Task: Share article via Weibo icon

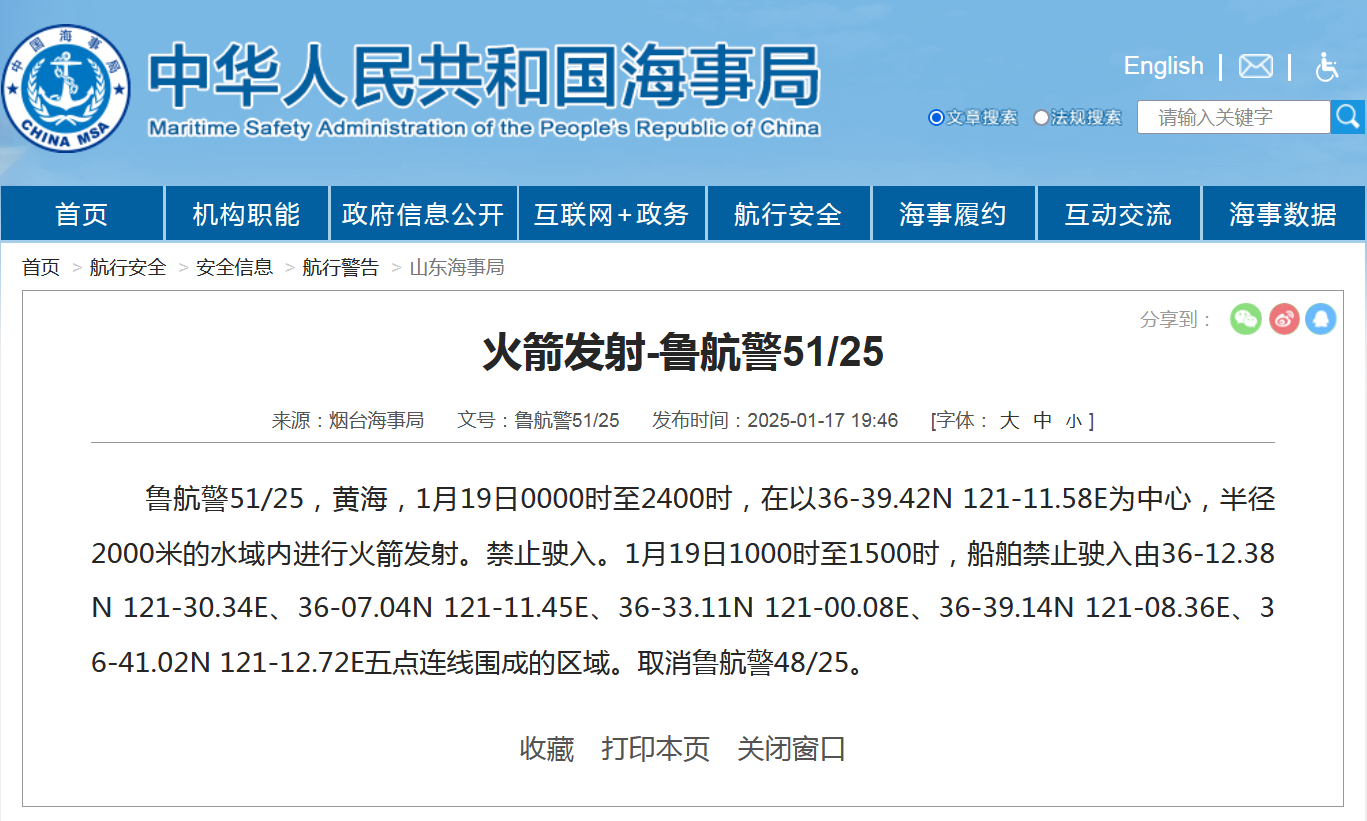Action: tap(1284, 319)
